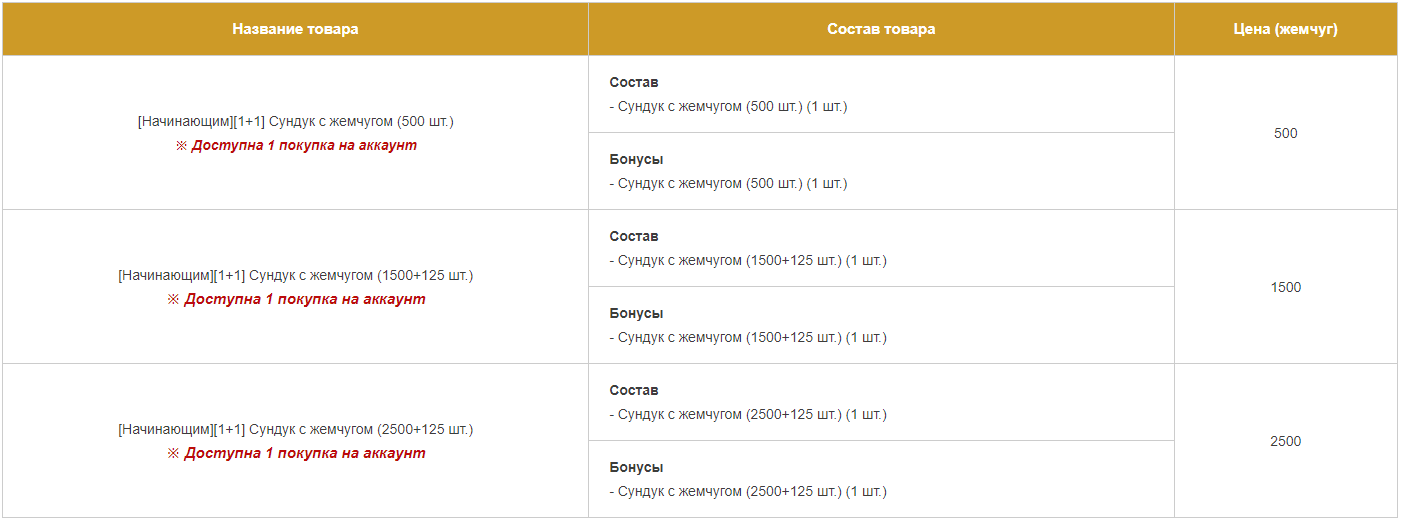Click the price value 2500
Screen dimensions: 1401x521
[x=1285, y=441]
